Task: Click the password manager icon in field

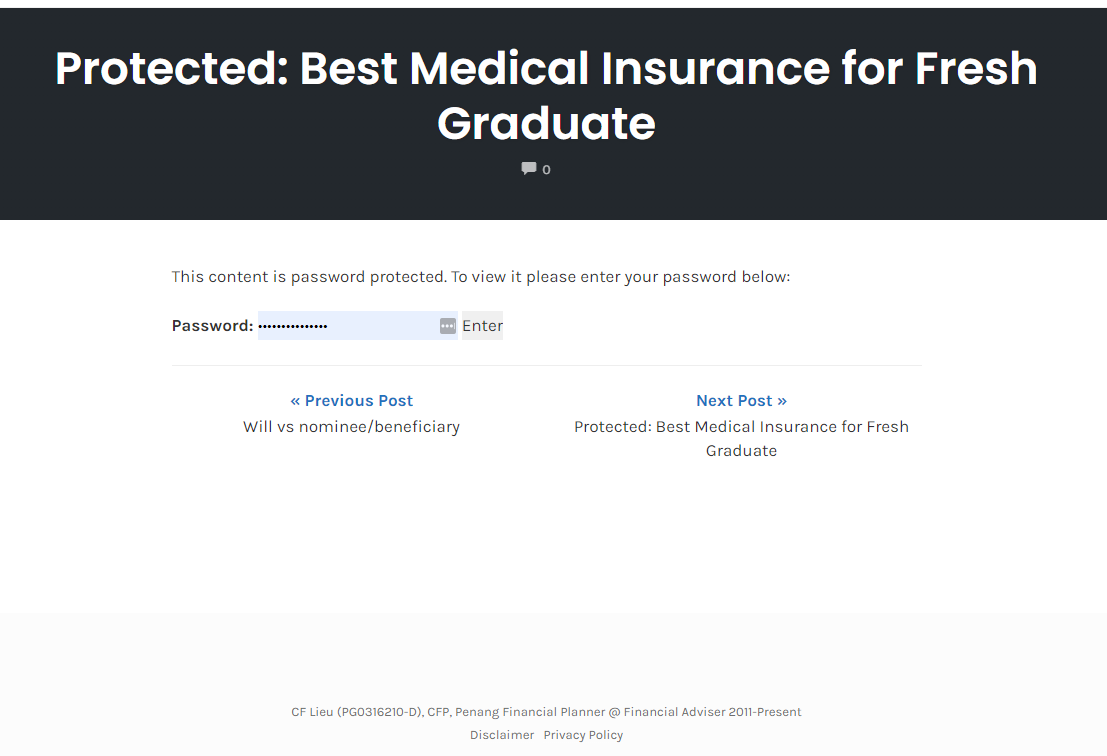Action: pyautogui.click(x=447, y=326)
